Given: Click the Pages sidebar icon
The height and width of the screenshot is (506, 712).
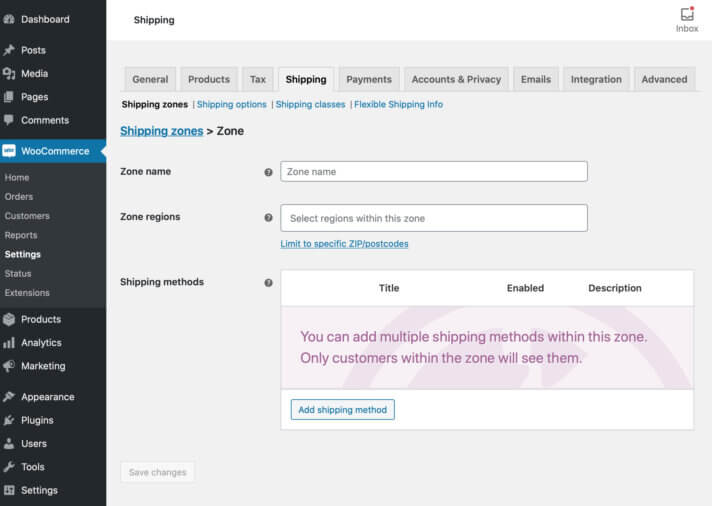Looking at the screenshot, I should coord(9,97).
